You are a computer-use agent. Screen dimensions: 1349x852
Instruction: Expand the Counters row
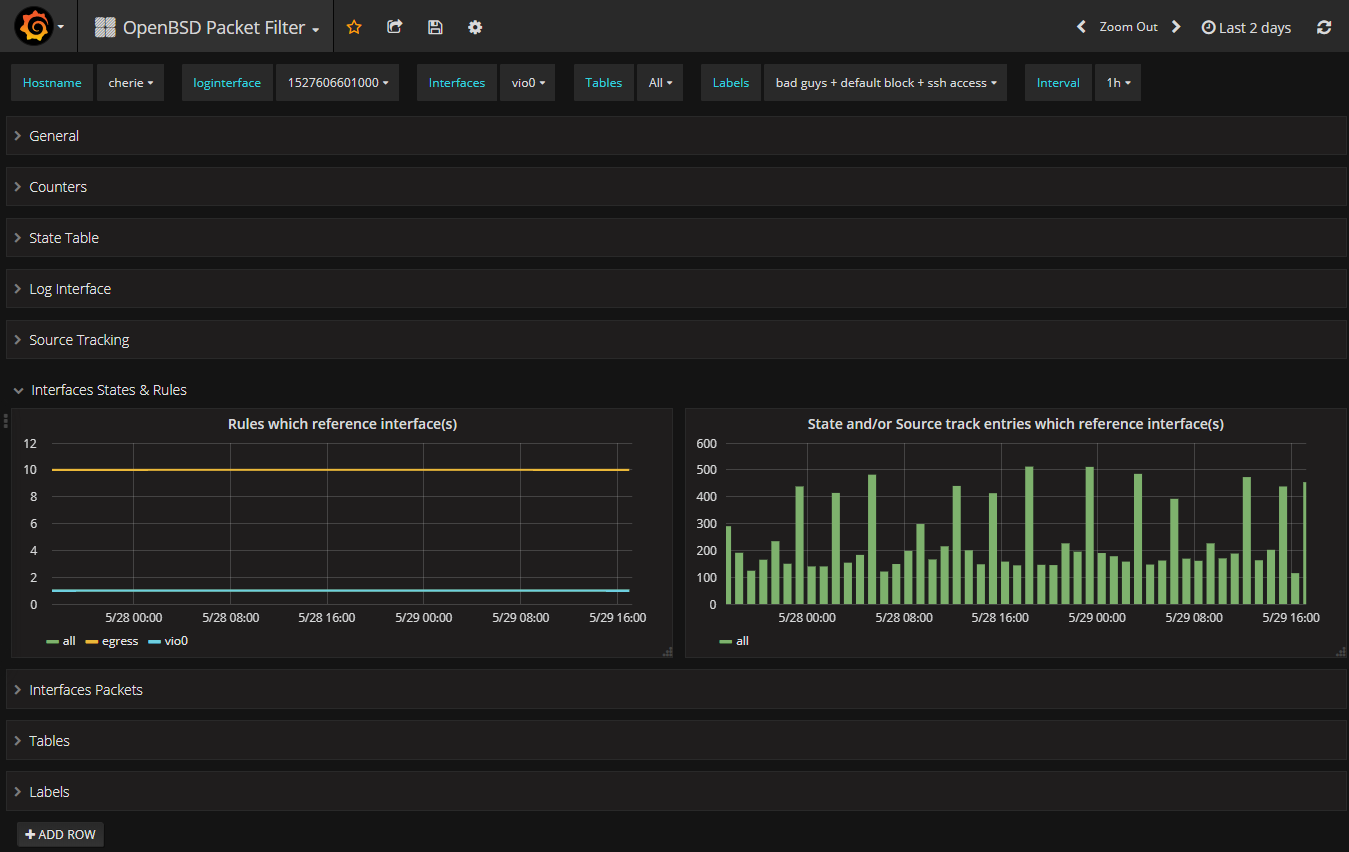click(58, 187)
